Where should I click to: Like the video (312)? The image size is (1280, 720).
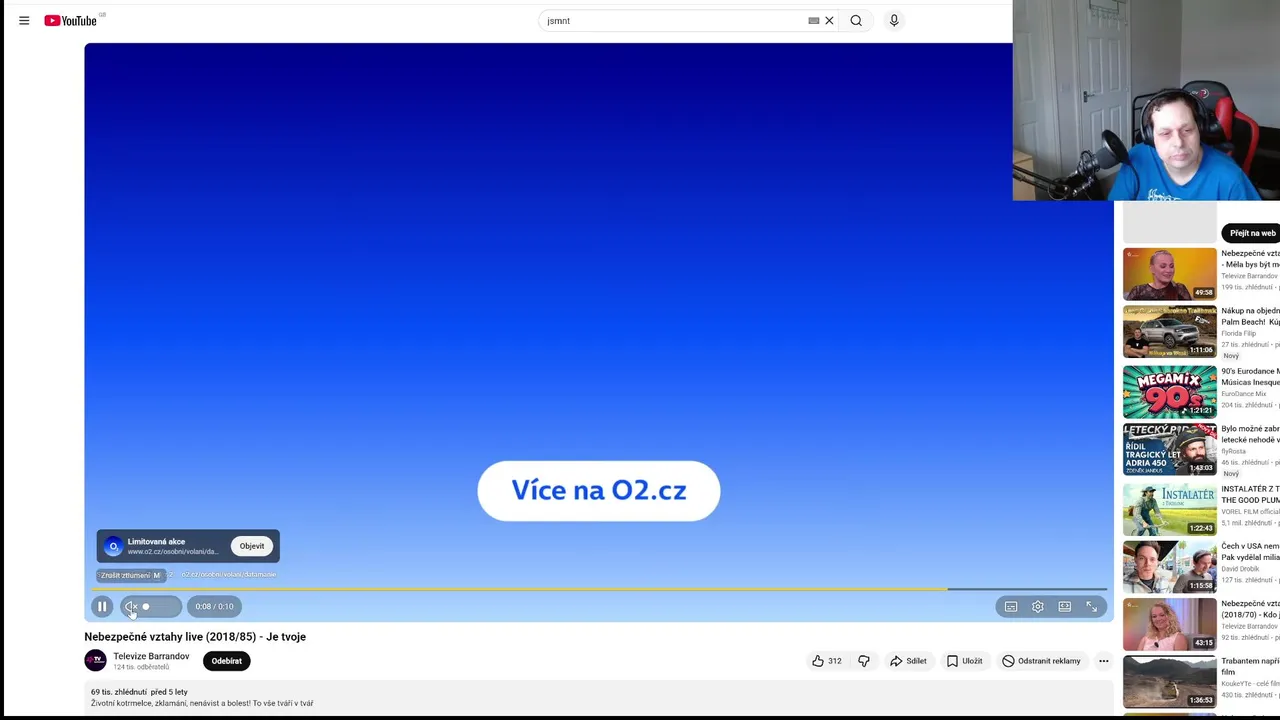[x=826, y=660]
